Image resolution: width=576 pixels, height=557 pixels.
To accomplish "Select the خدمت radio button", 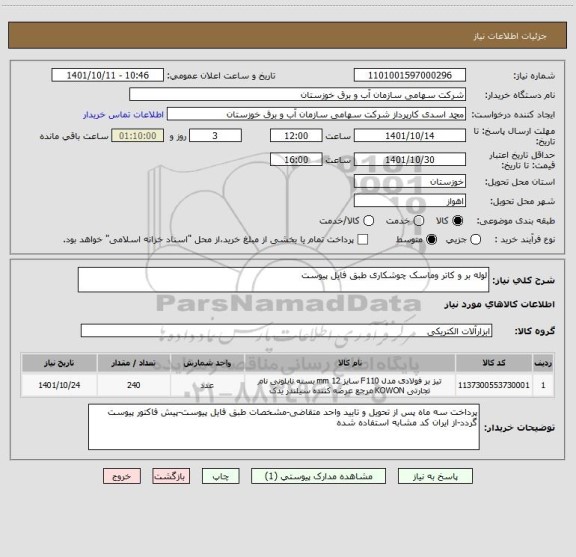I will [x=419, y=221].
